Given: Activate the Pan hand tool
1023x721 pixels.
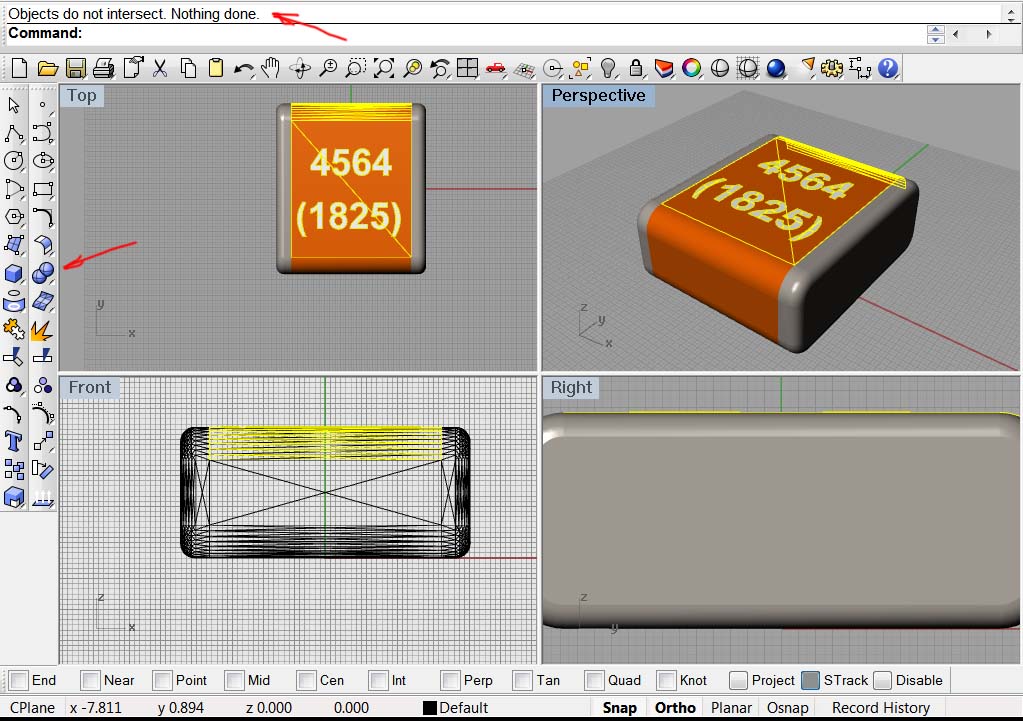Looking at the screenshot, I should [x=271, y=68].
